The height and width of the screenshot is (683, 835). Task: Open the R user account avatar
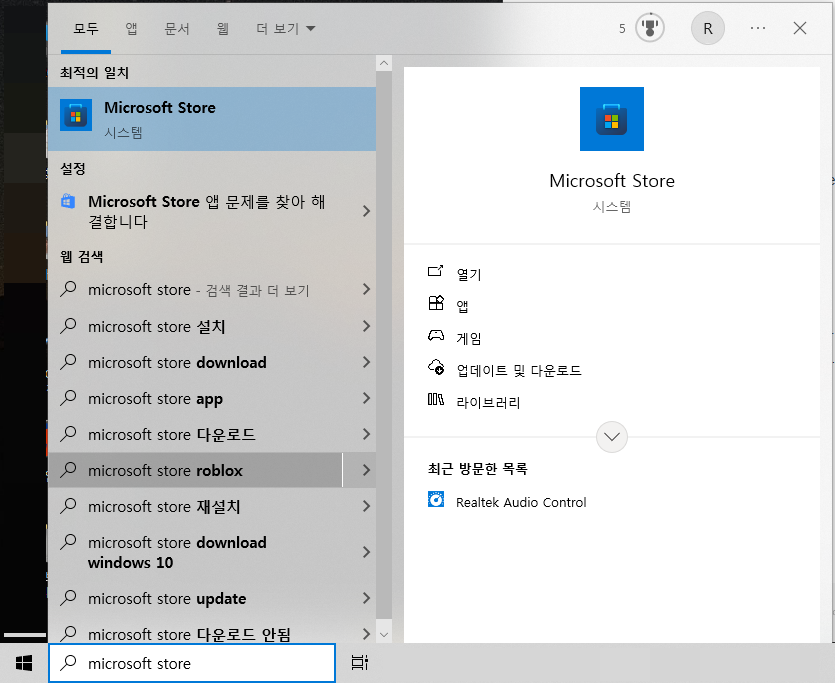708,28
